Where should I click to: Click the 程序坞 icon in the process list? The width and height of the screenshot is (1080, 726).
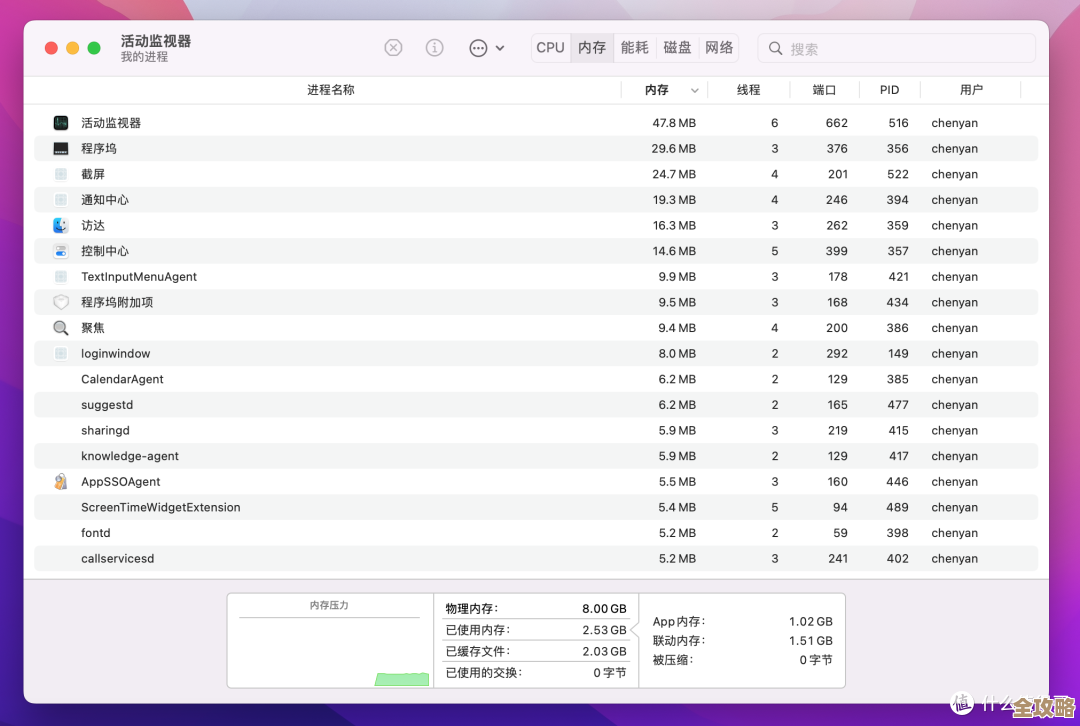(x=60, y=148)
